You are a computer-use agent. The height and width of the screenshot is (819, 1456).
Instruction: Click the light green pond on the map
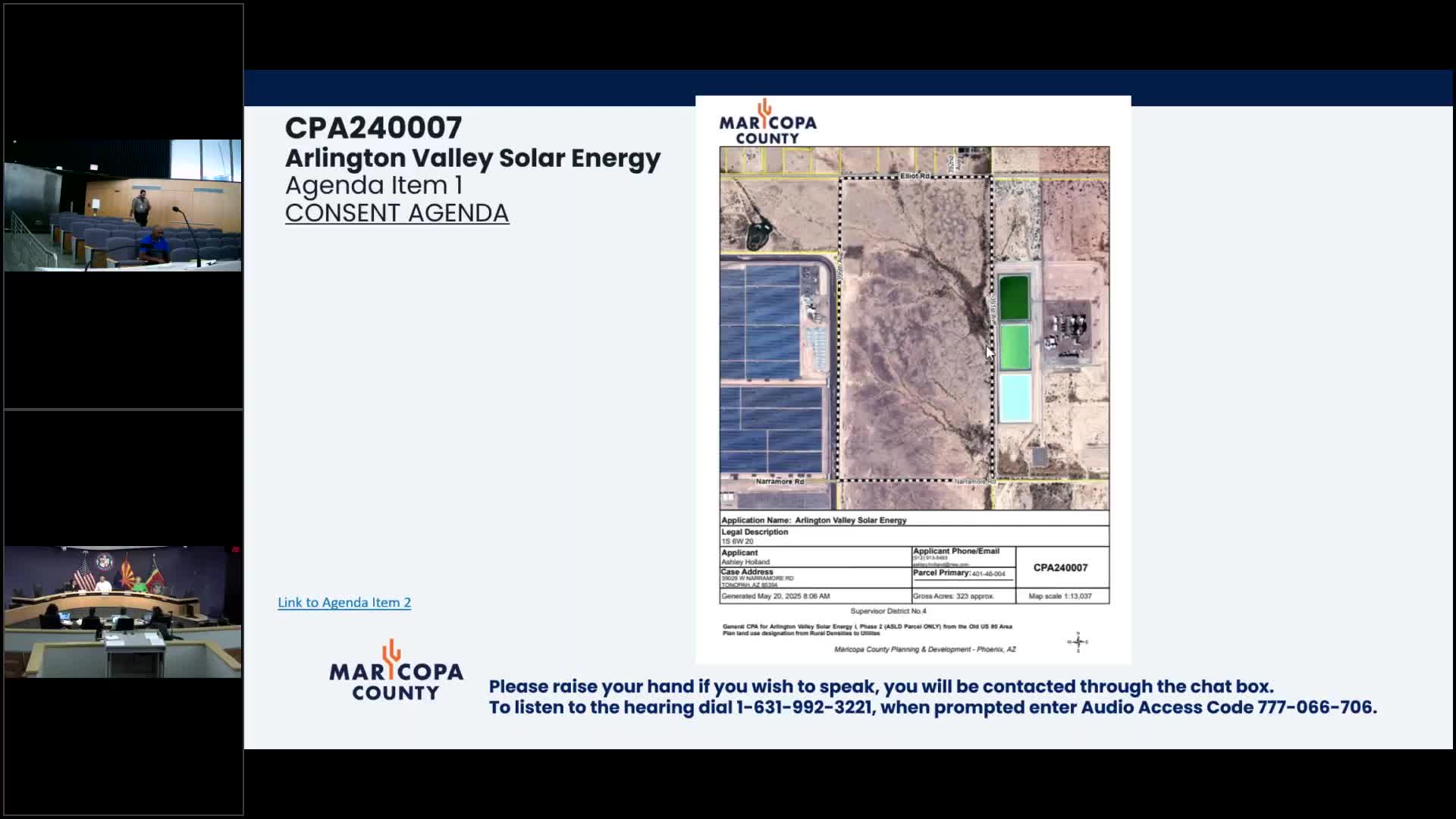click(x=1014, y=347)
